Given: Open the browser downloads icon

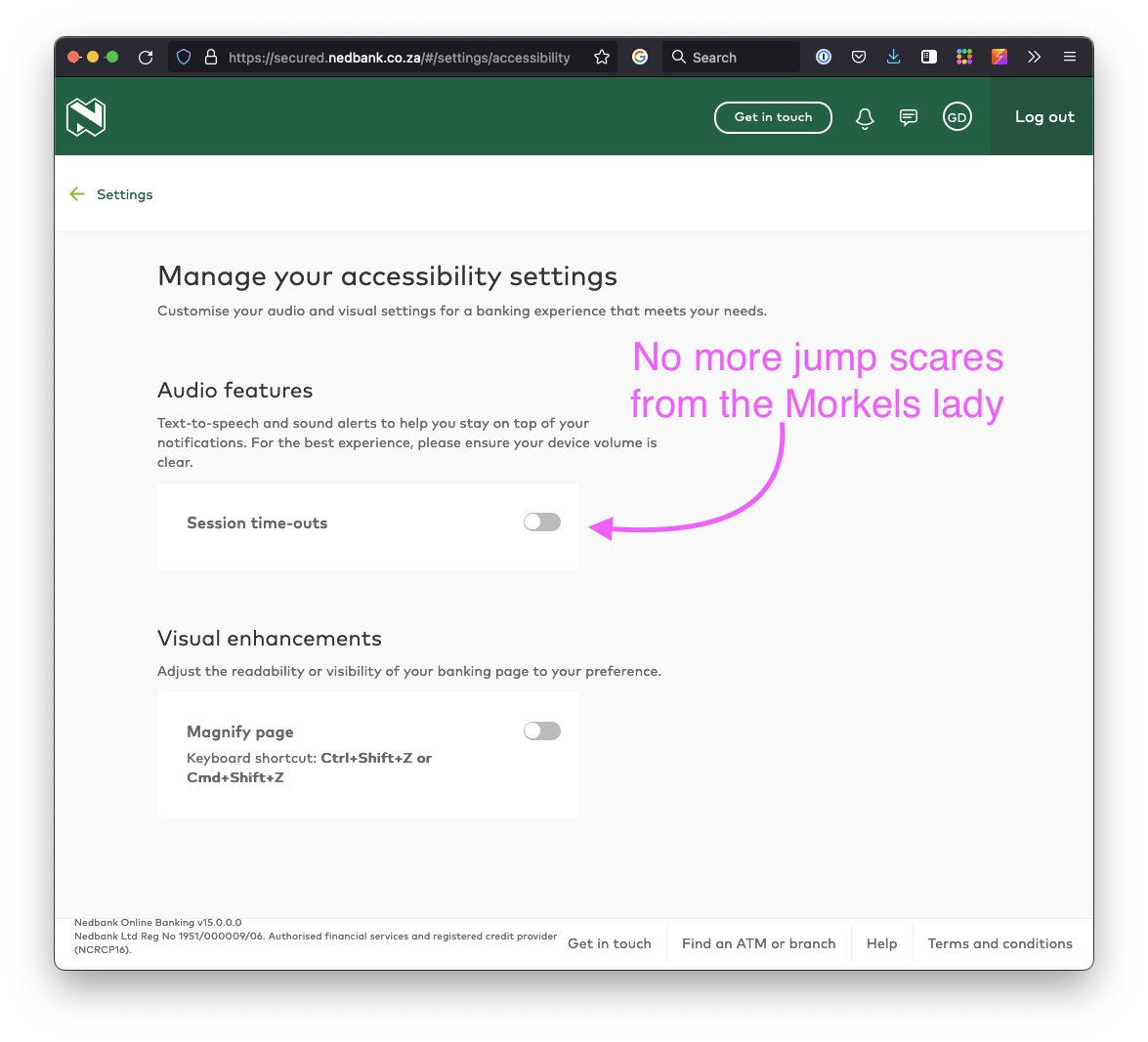Looking at the screenshot, I should click(893, 57).
